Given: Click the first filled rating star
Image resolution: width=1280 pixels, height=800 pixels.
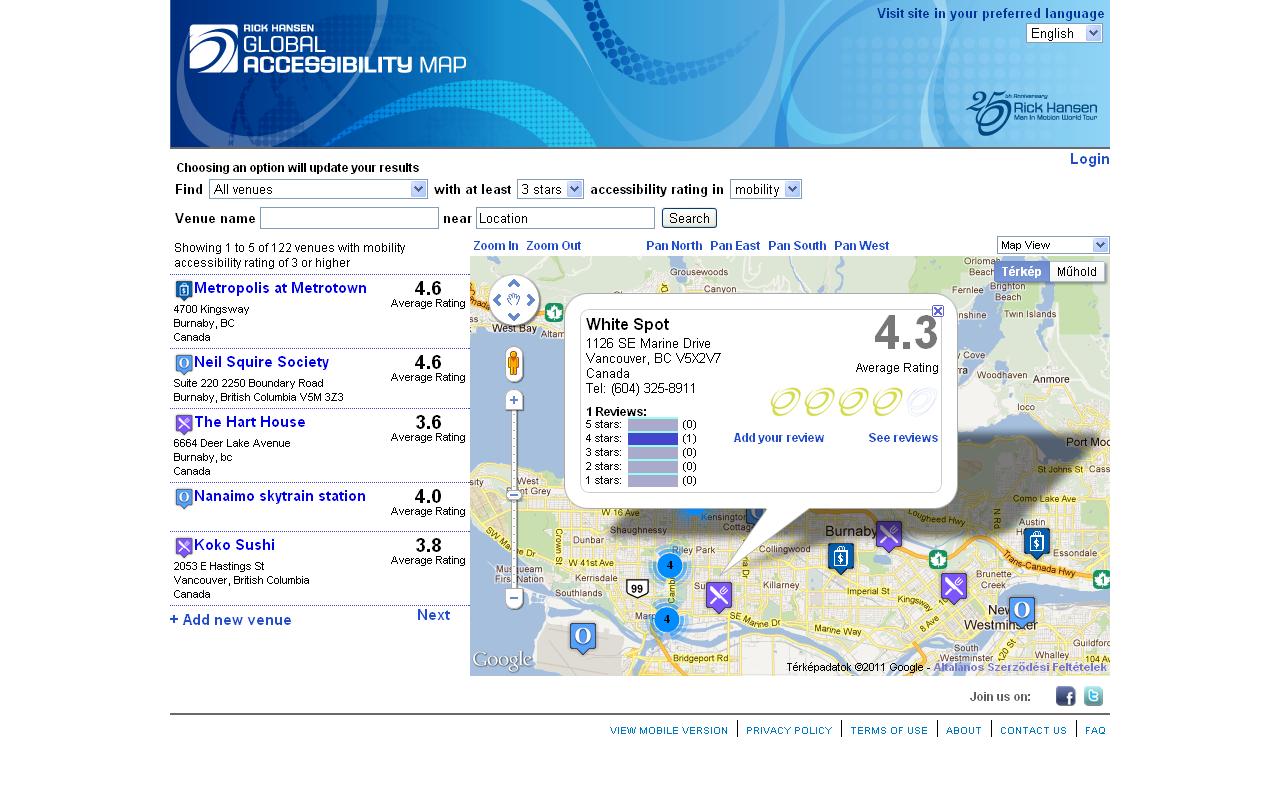Looking at the screenshot, I should click(x=786, y=402).
